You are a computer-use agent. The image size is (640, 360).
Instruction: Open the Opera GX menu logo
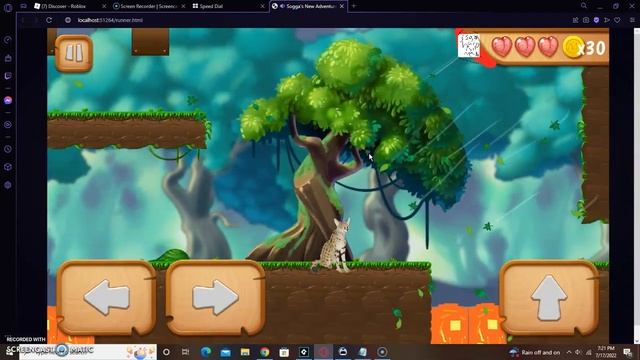(x=8, y=7)
